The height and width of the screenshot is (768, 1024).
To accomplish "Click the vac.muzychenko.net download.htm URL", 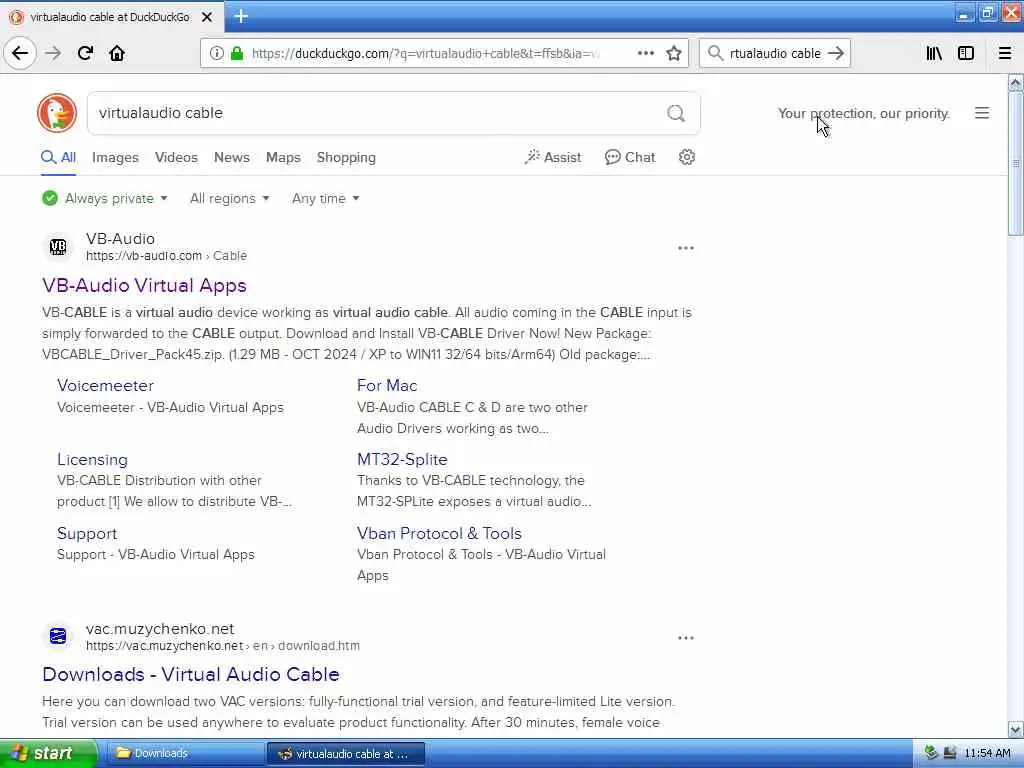I will 223,646.
